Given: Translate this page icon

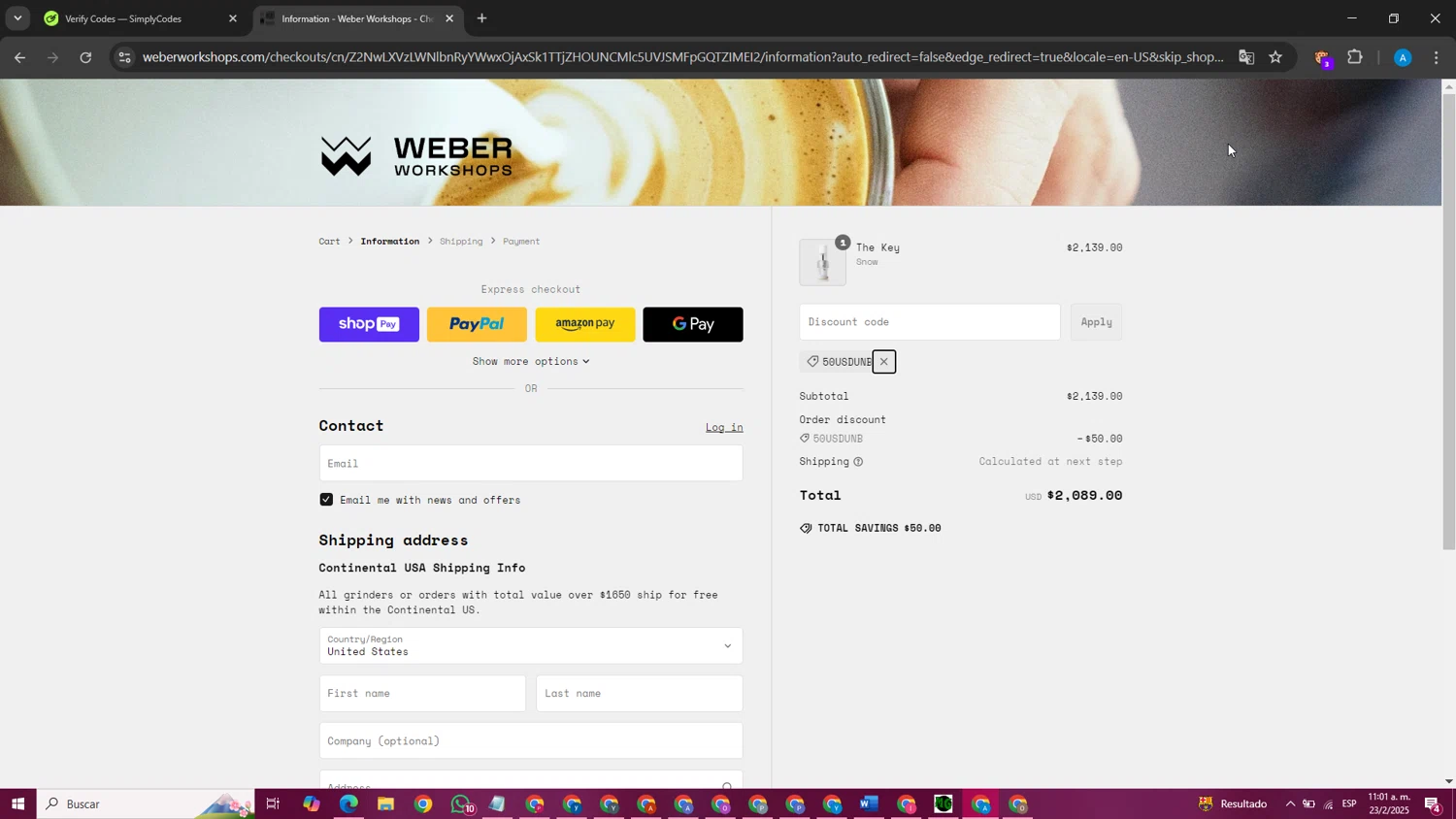Looking at the screenshot, I should click(1246, 57).
